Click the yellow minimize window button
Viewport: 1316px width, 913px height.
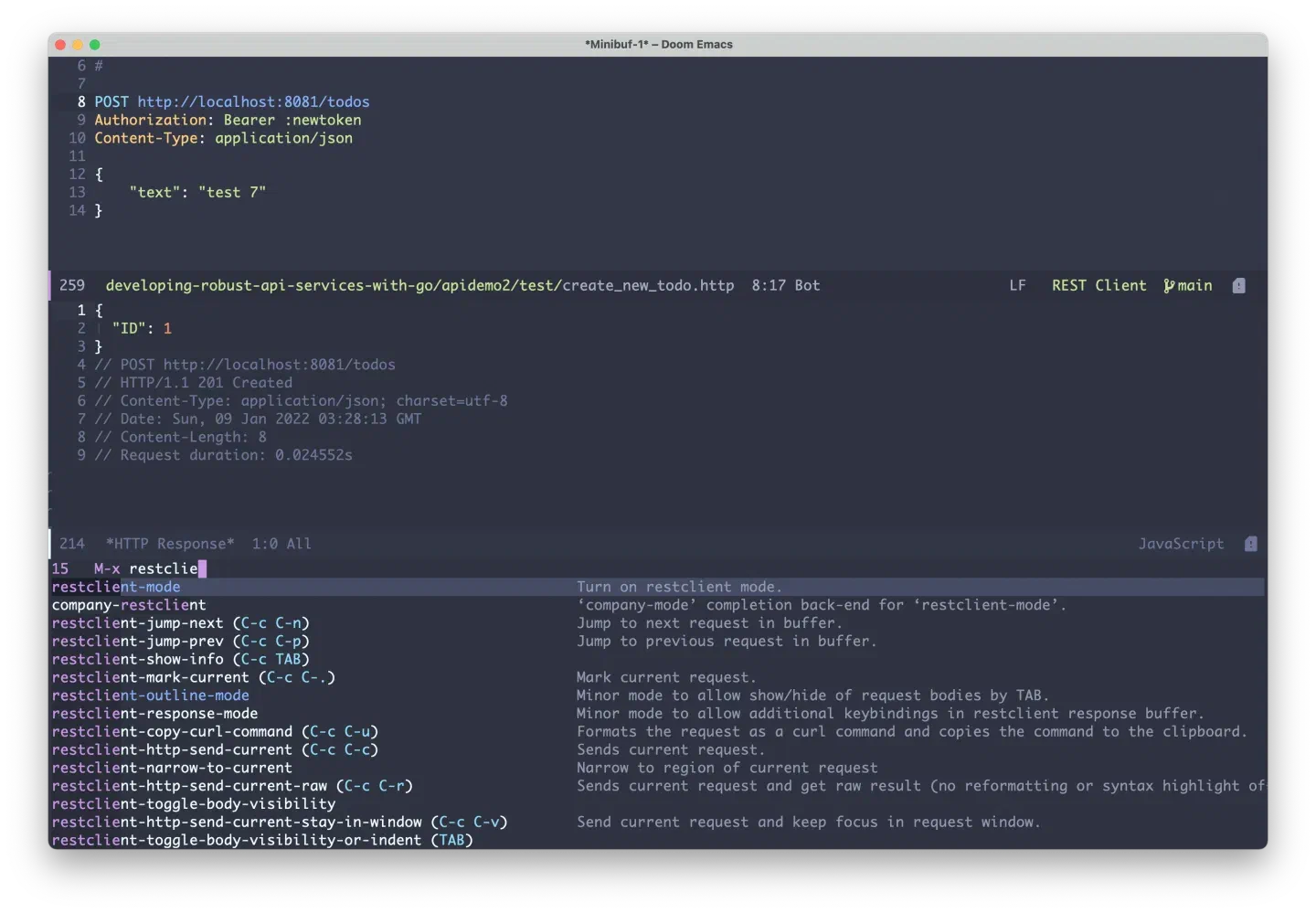[x=78, y=45]
